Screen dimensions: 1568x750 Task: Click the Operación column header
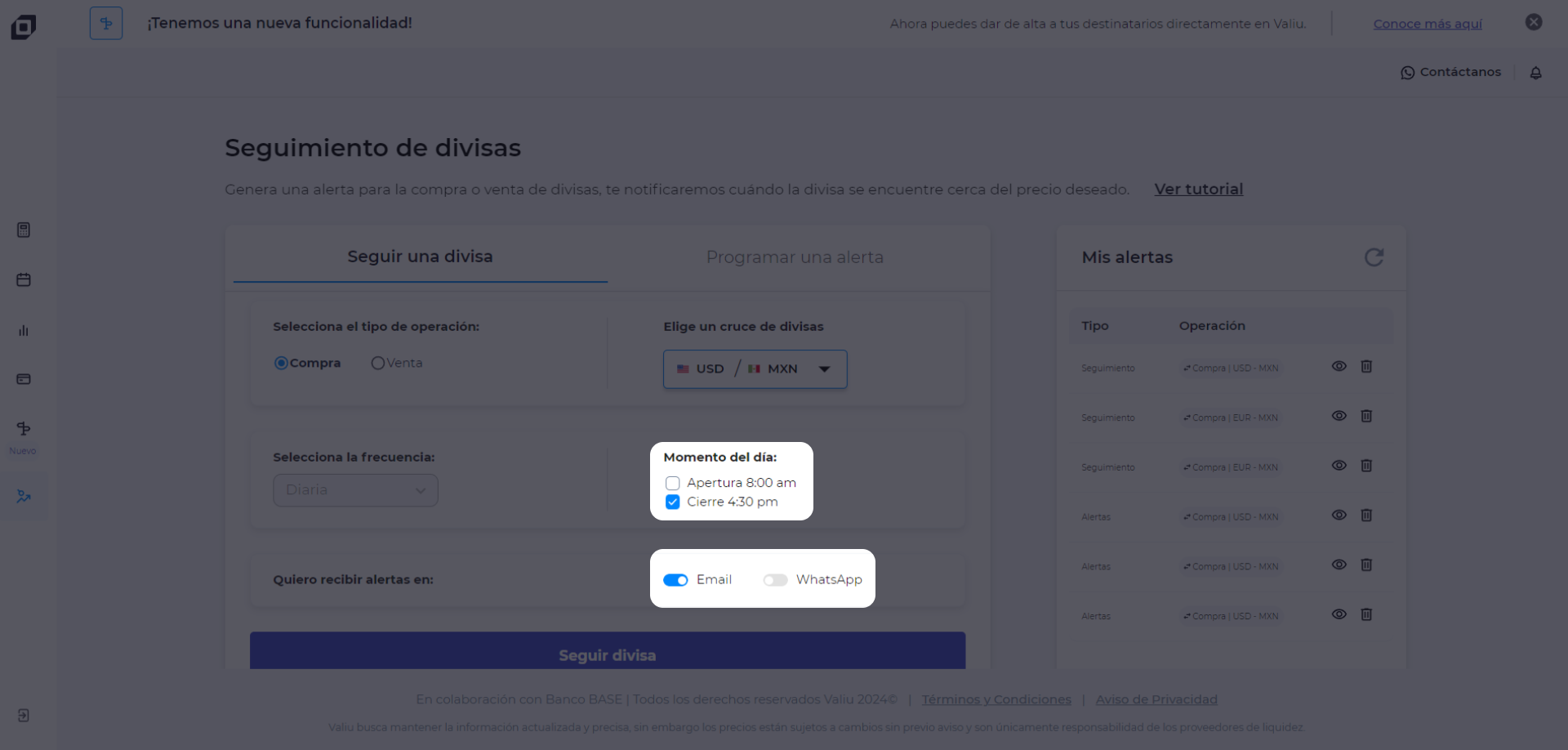coord(1212,326)
